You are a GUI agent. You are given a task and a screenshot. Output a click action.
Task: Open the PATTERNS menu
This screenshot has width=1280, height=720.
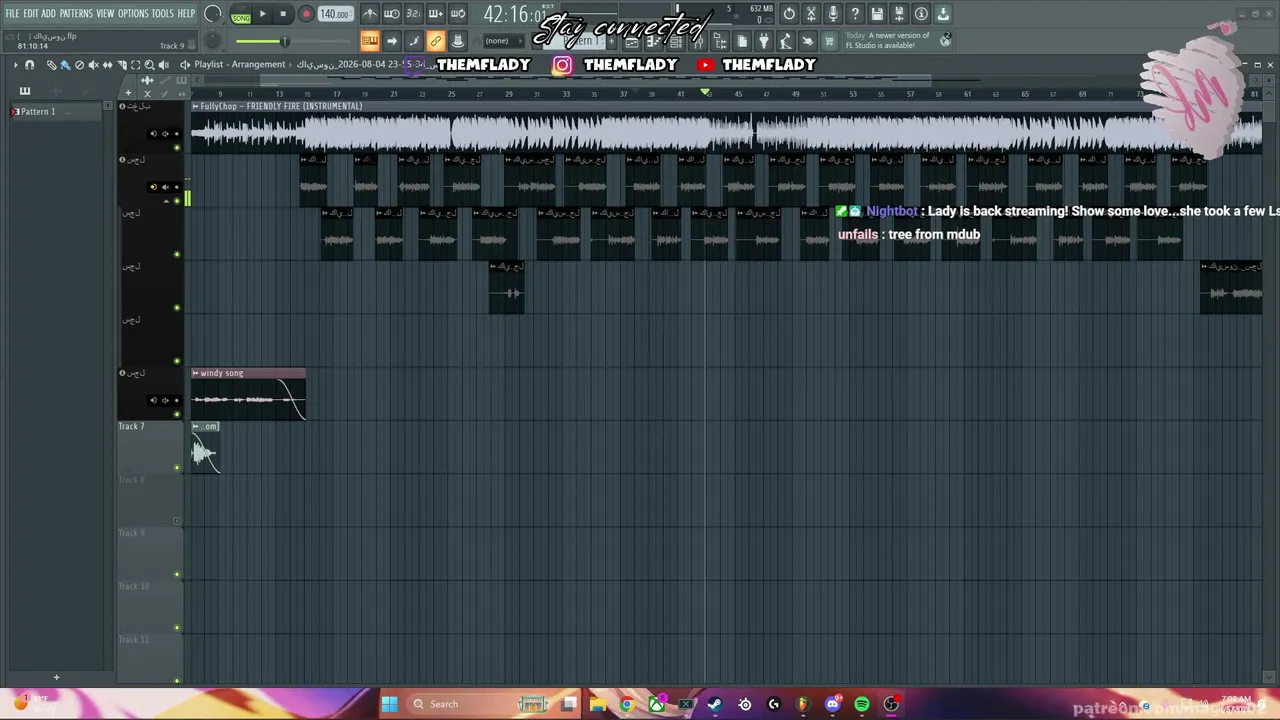tap(76, 14)
